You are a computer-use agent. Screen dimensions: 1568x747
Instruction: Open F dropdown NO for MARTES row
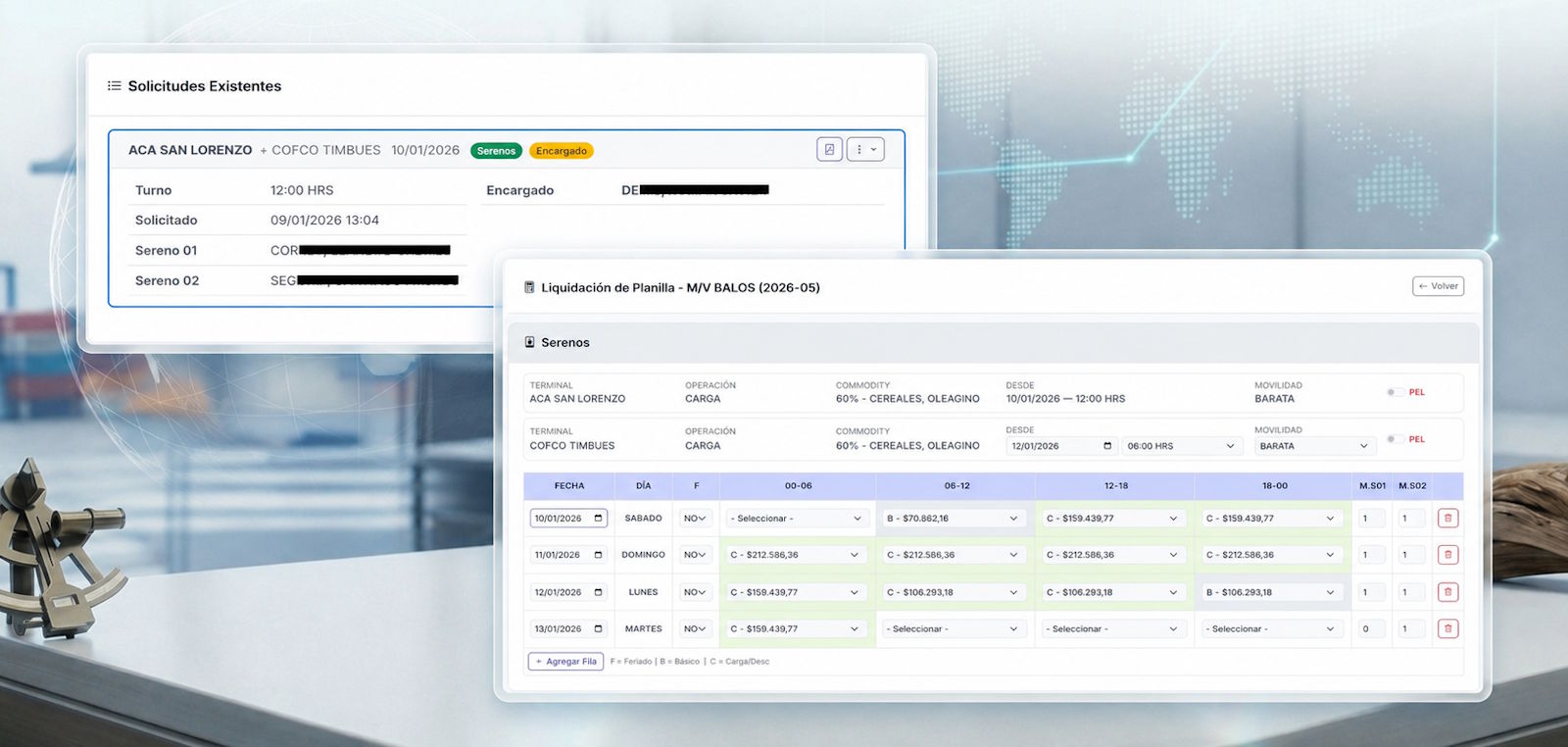(x=696, y=628)
